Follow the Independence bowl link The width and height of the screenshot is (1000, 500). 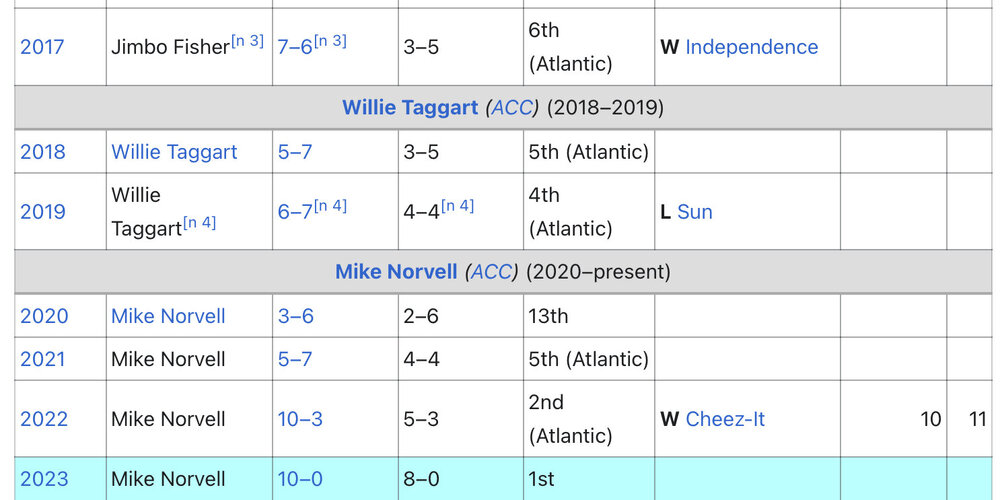pyautogui.click(x=751, y=47)
